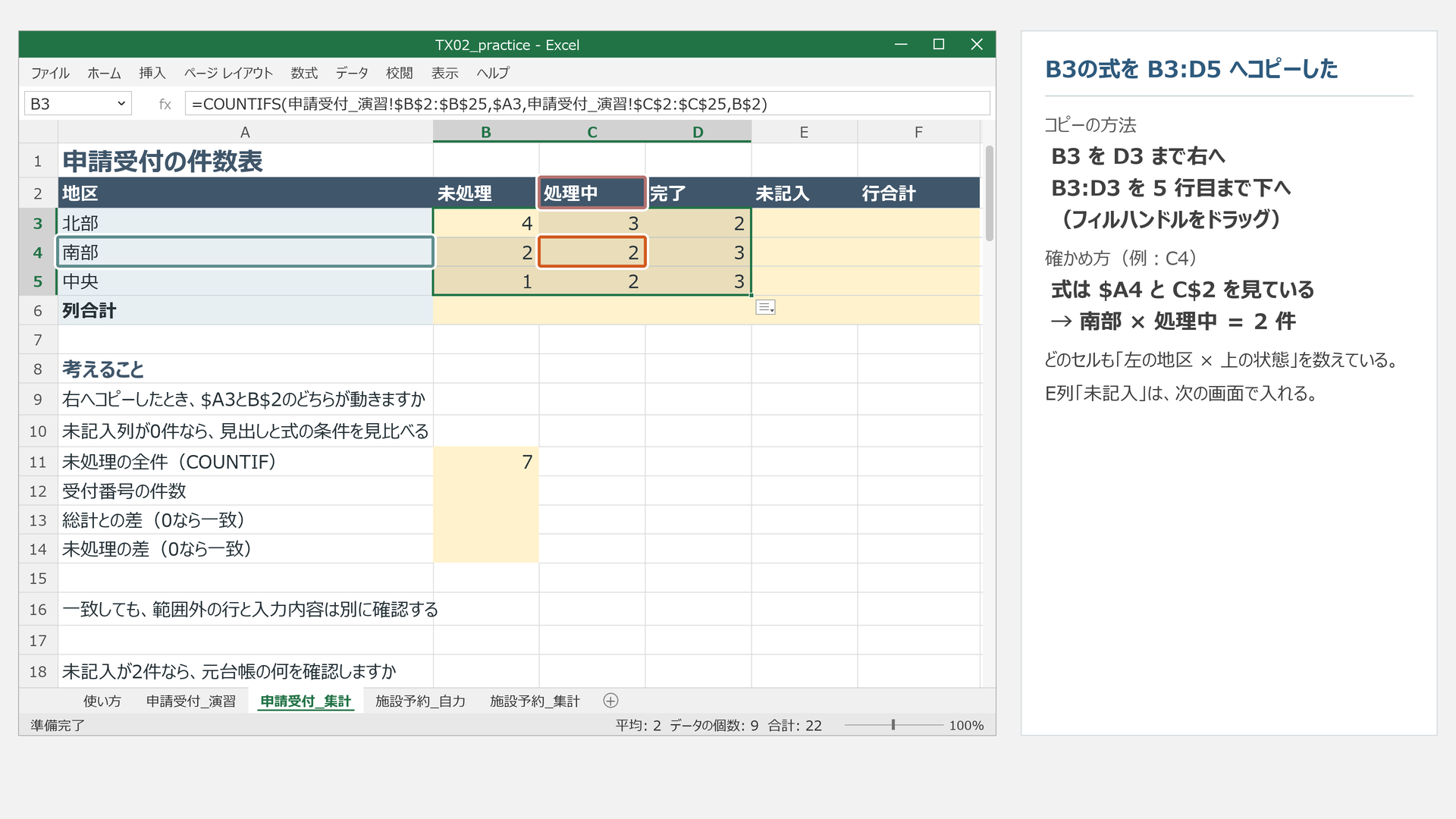Select column E header
The height and width of the screenshot is (819, 1456).
point(804,132)
